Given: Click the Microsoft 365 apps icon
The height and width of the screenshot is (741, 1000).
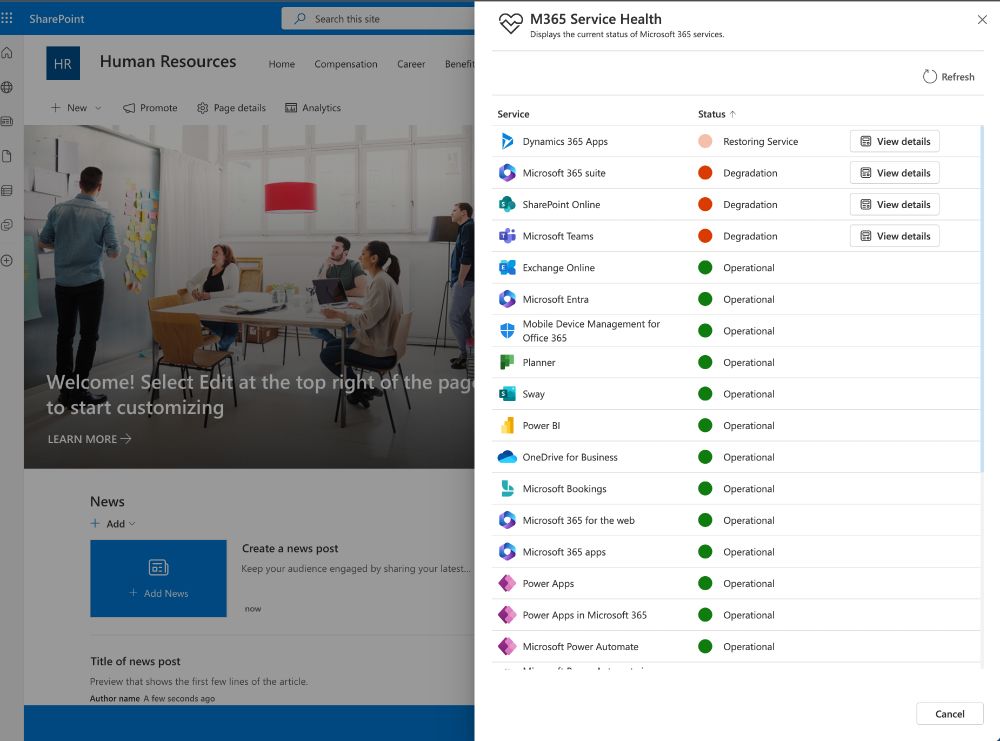Looking at the screenshot, I should click(507, 552).
